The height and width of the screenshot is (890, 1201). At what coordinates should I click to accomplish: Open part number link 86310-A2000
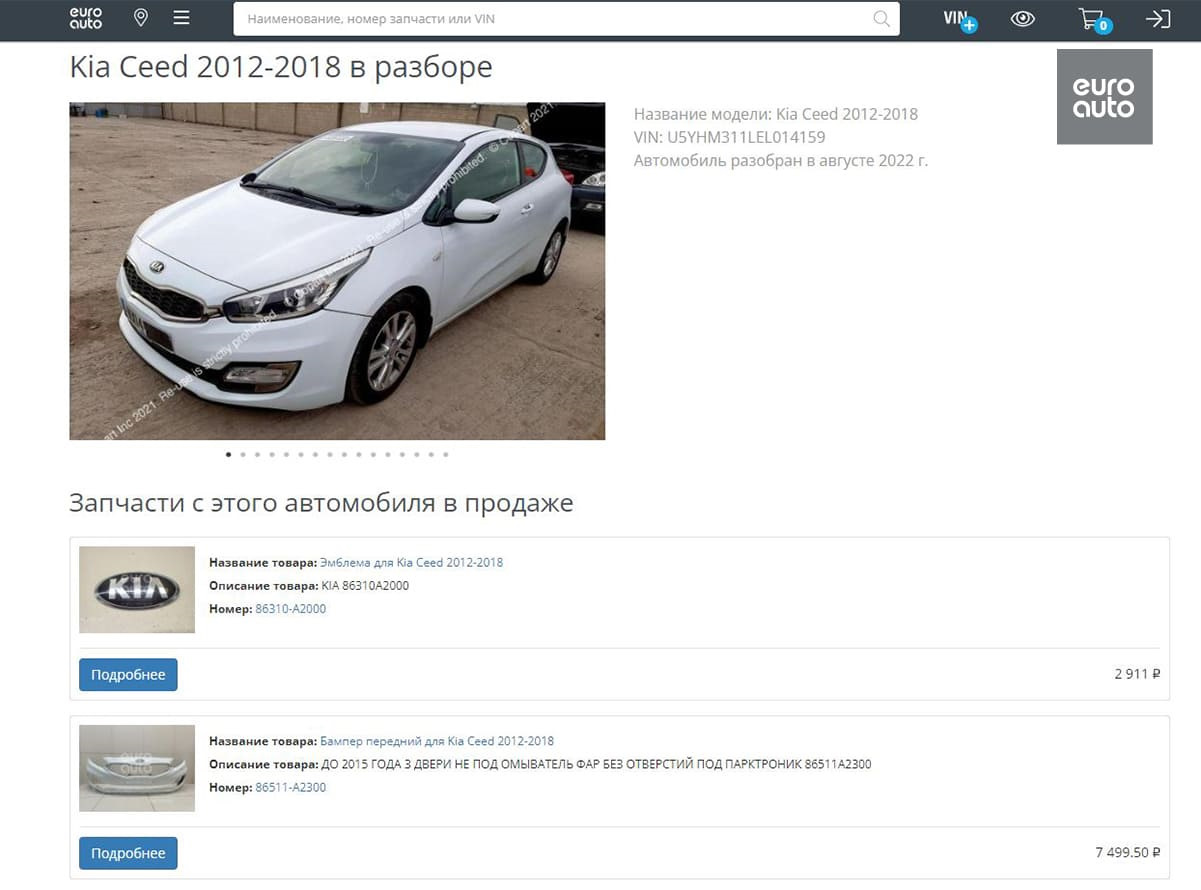(290, 608)
